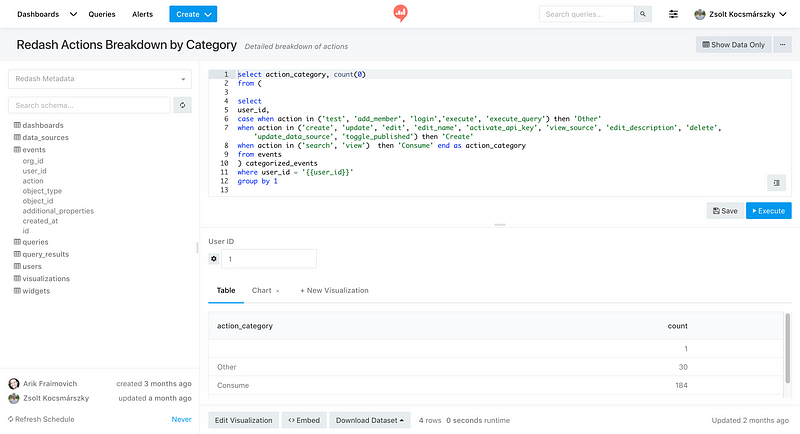
Task: Open the Alerts menu item
Action: pos(142,14)
